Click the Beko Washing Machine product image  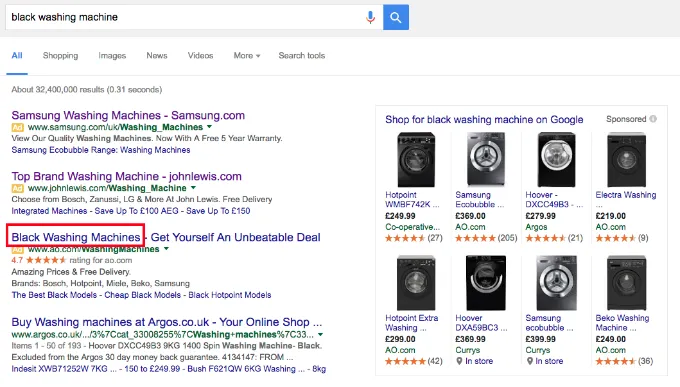[x=626, y=283]
